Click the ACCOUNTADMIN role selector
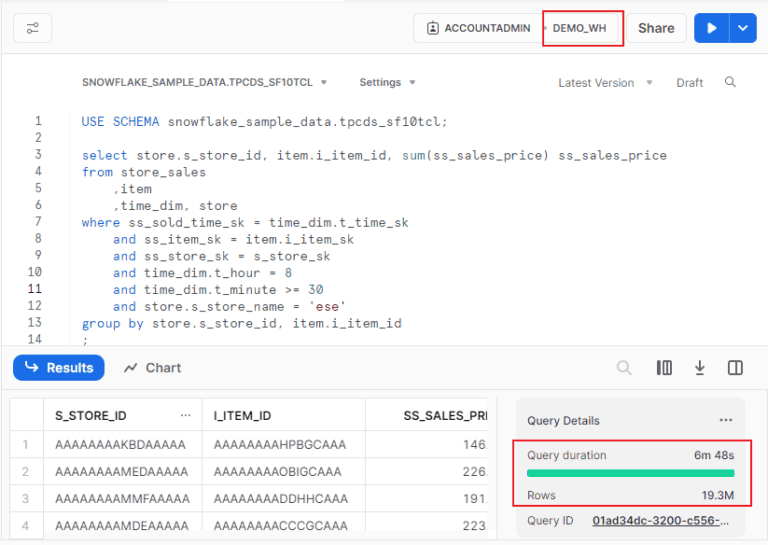The height and width of the screenshot is (545, 768). (480, 28)
